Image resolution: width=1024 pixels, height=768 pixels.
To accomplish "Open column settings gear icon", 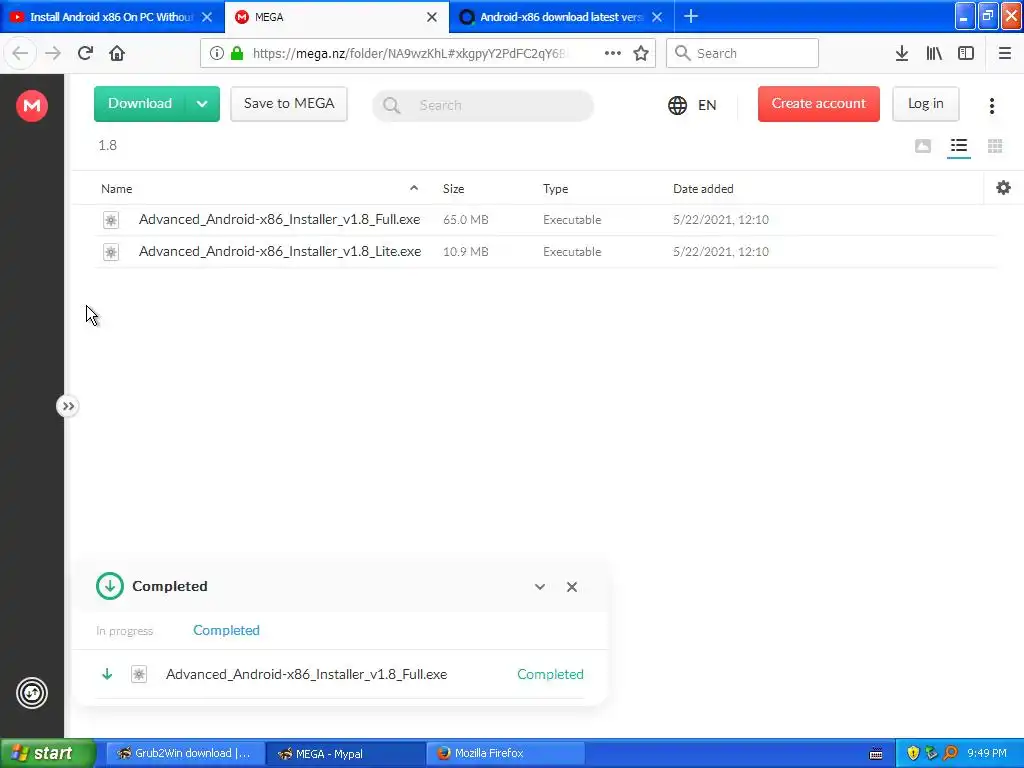I will [1003, 188].
